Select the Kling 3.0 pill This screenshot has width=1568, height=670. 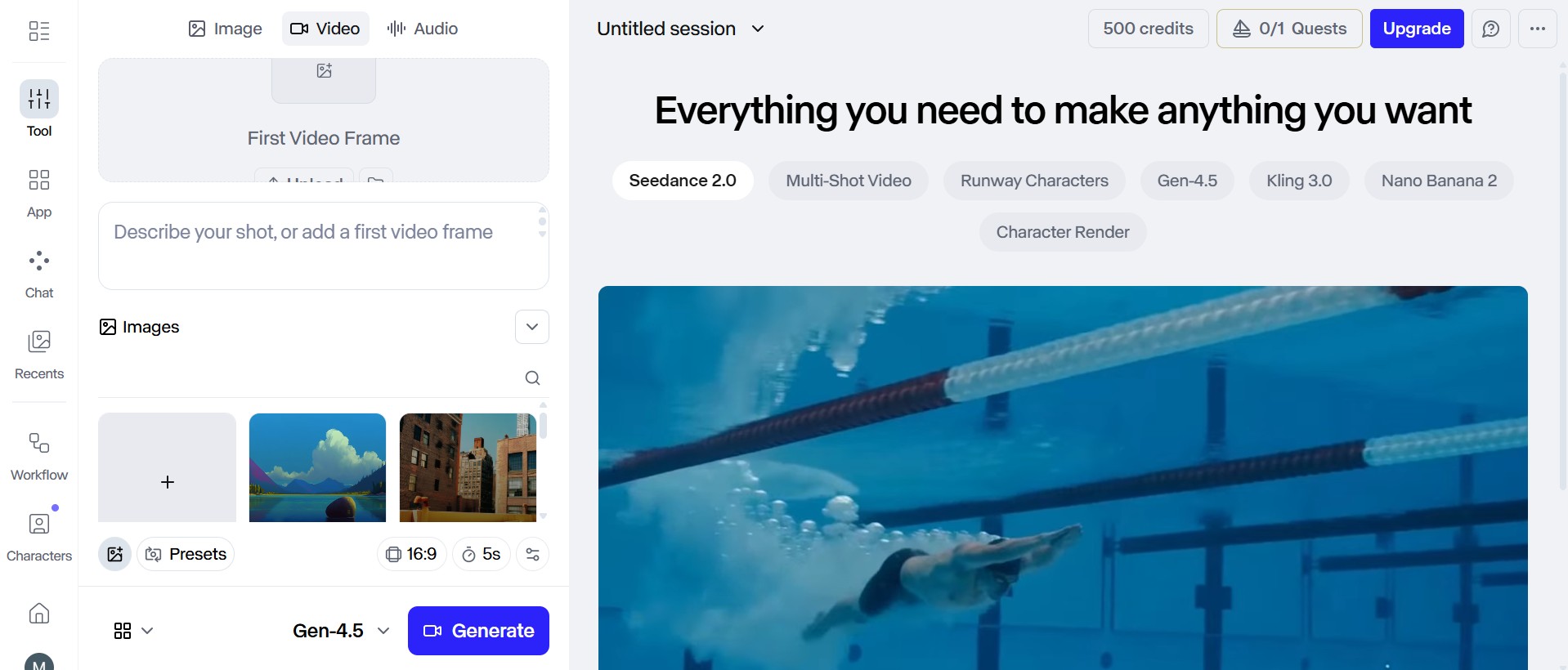[x=1299, y=181]
